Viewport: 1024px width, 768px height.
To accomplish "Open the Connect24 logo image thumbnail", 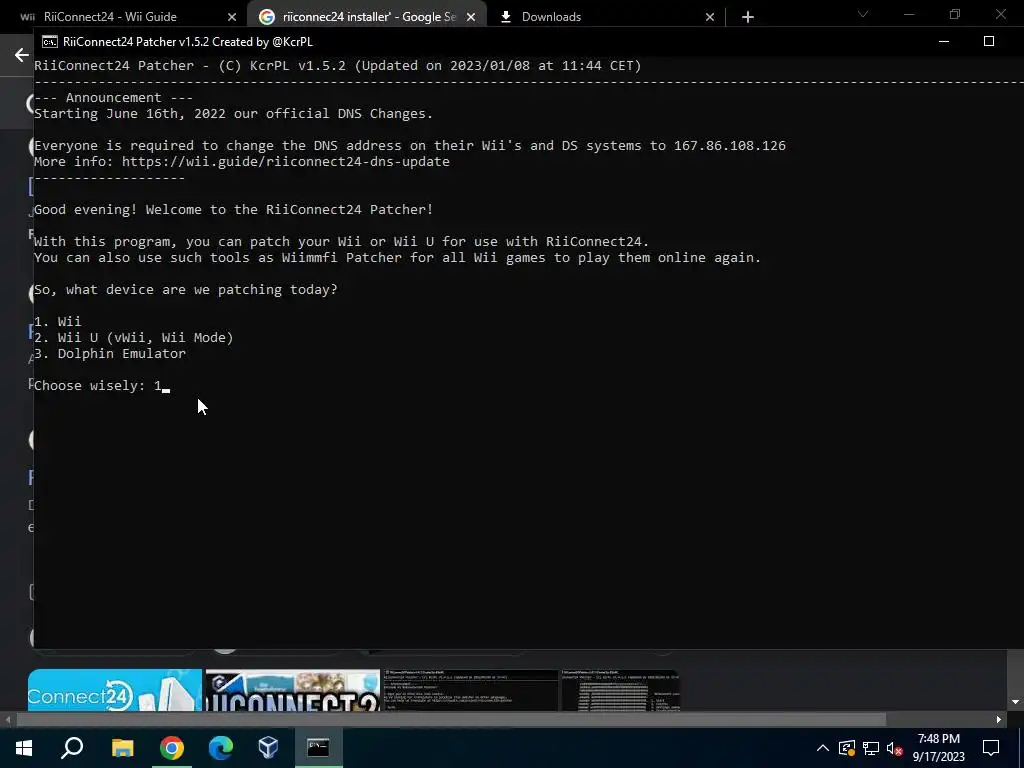I will click(x=115, y=690).
